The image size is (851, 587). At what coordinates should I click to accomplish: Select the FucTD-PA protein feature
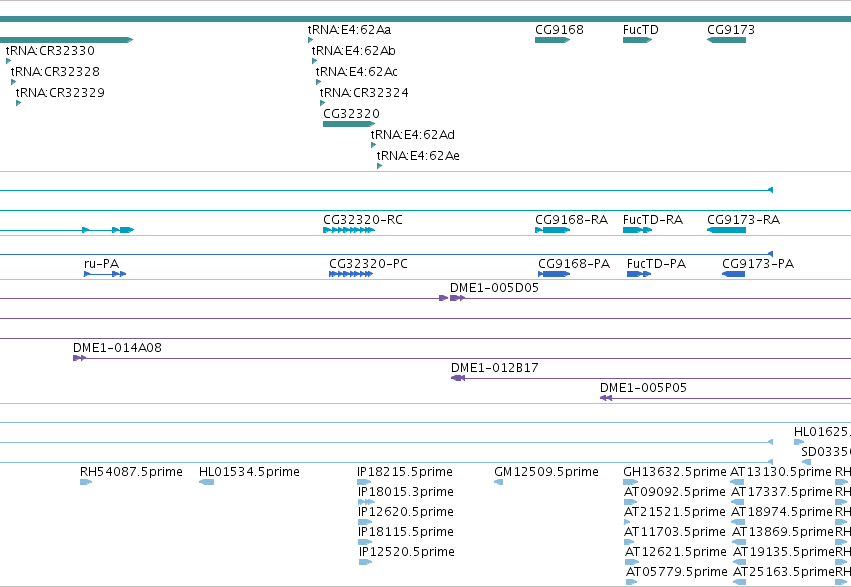[639, 274]
